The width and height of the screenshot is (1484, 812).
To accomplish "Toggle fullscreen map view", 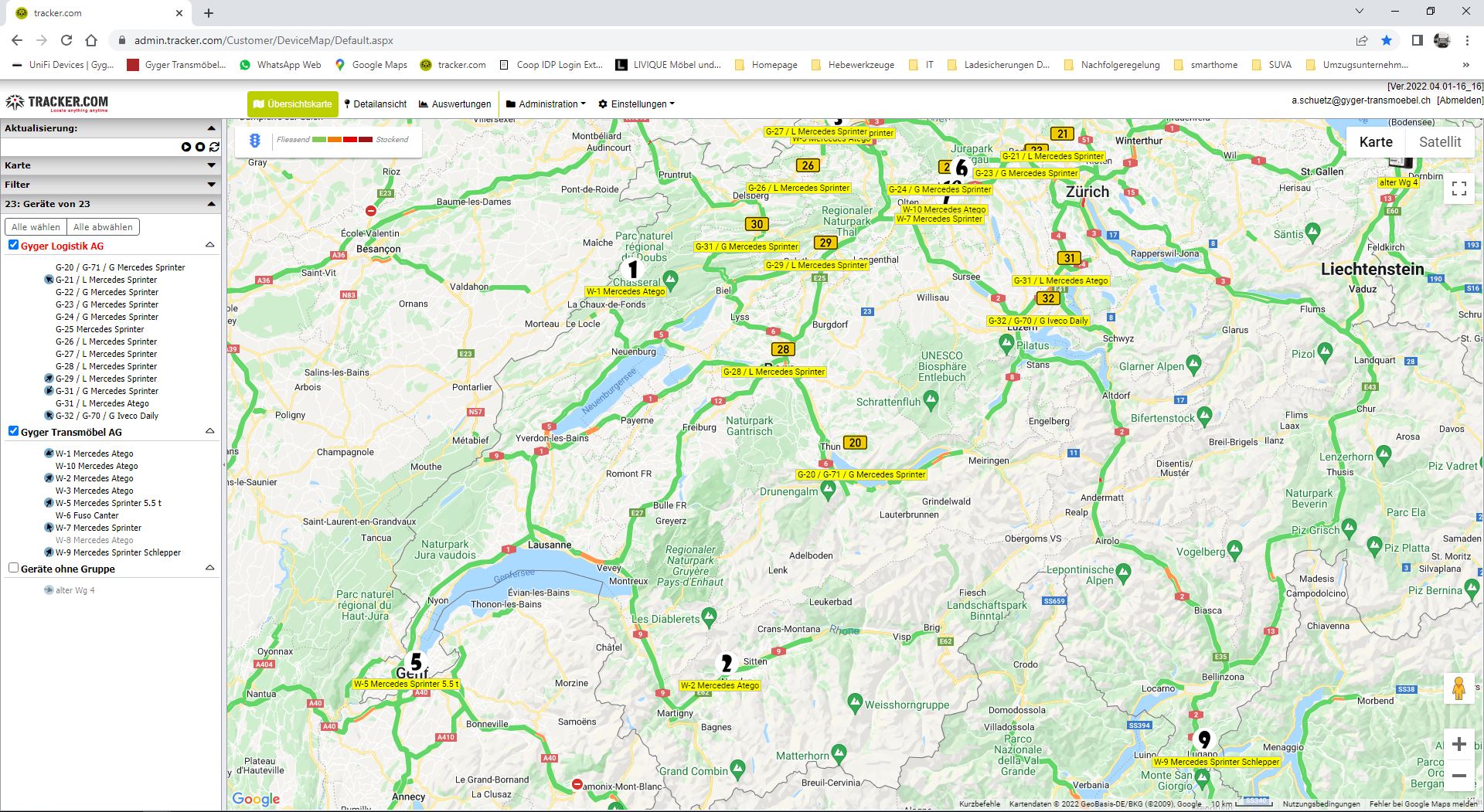I will pos(1458,189).
